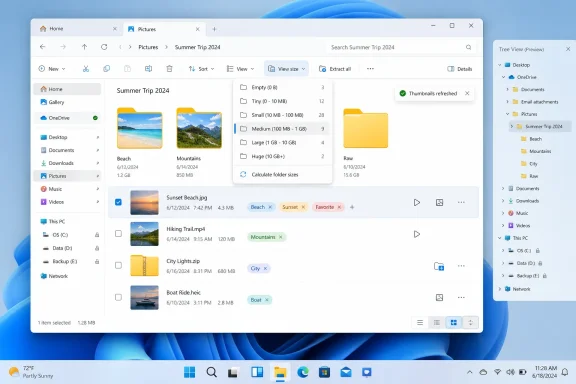
Task: Click the Windows Start button
Action: pyautogui.click(x=190, y=372)
